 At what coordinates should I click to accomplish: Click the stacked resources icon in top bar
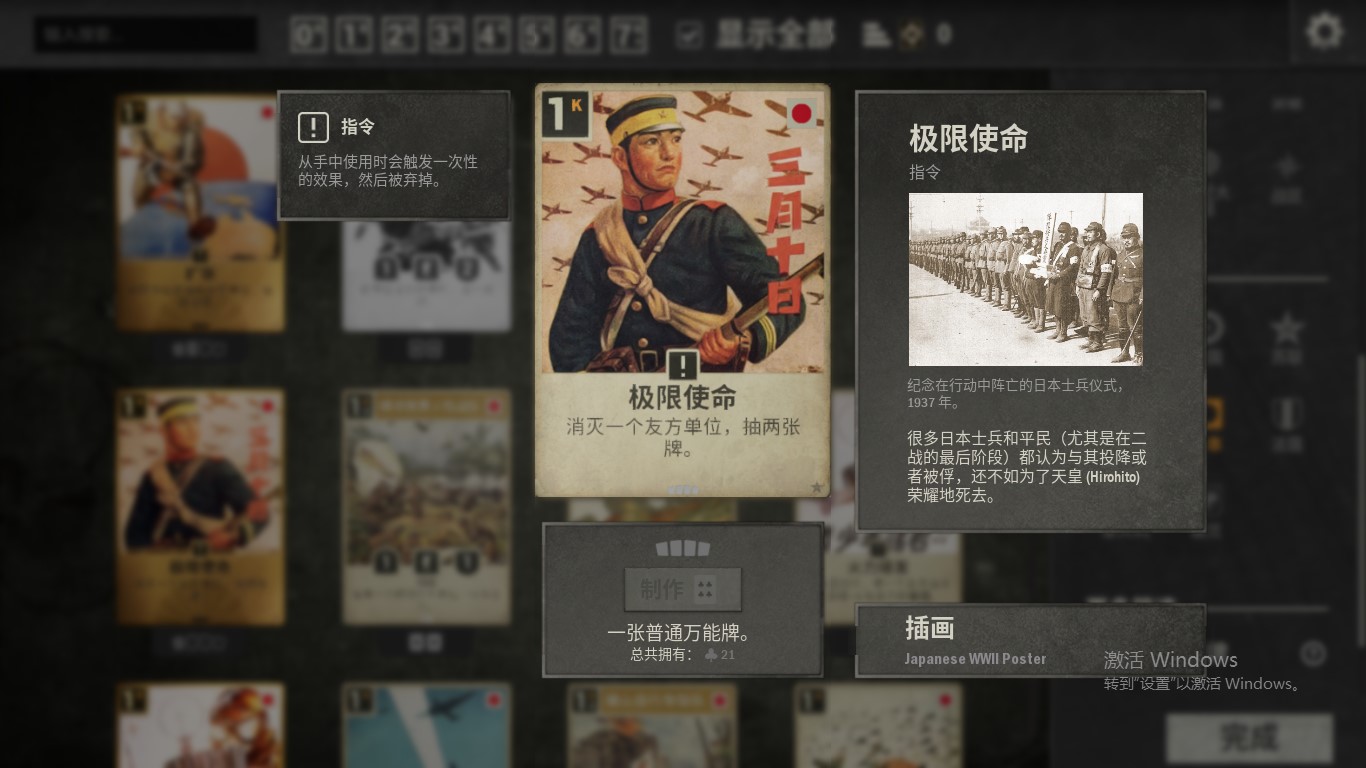click(877, 34)
